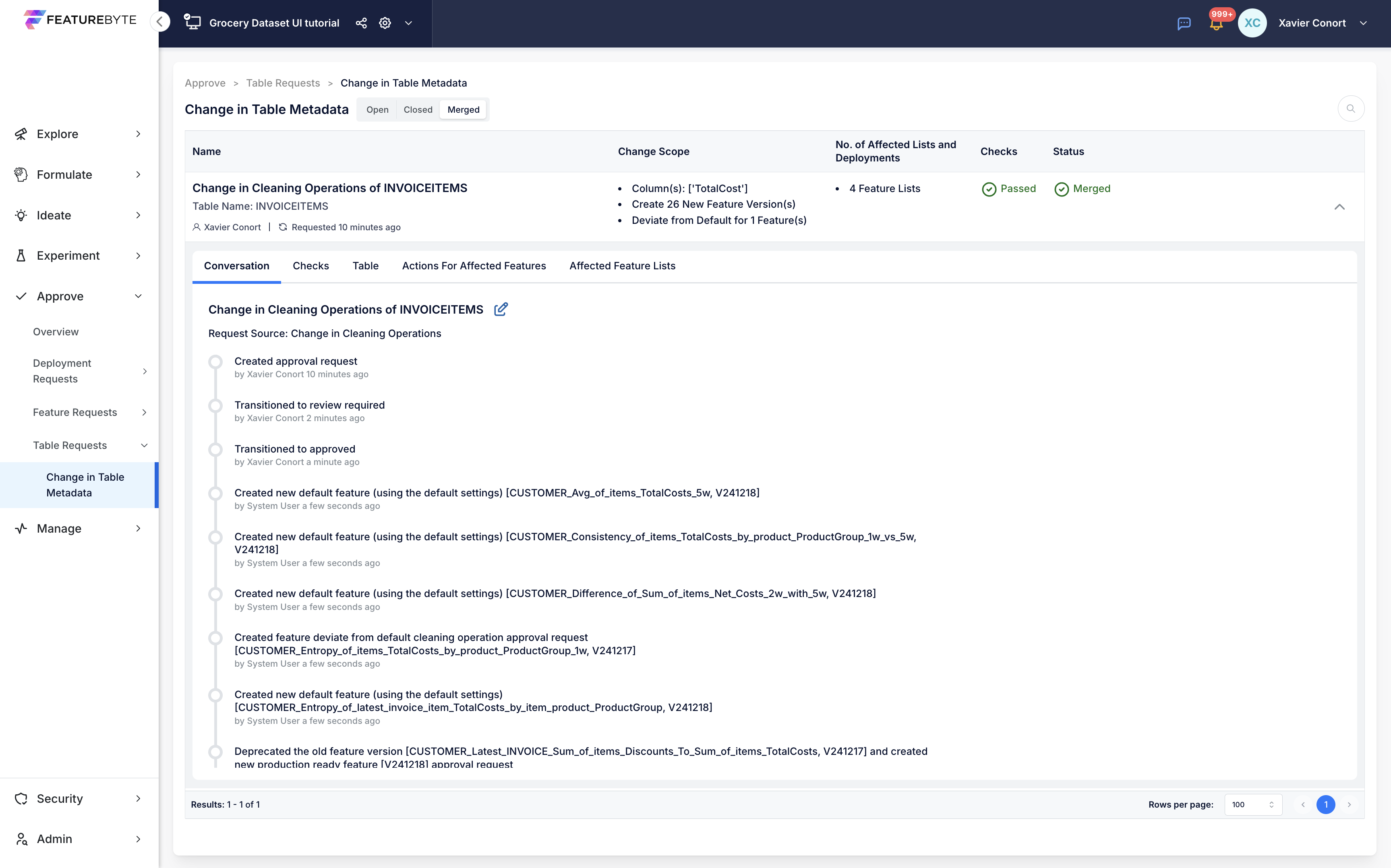
Task: Open the Rows per page dropdown
Action: (x=1252, y=804)
